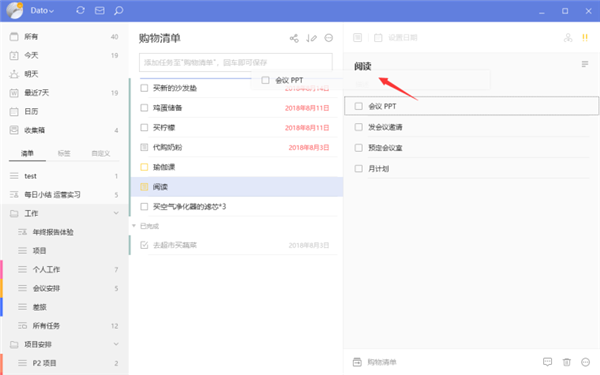Click the 工作 folder icon
Screen dimensions: 600x375
[x=14, y=214]
